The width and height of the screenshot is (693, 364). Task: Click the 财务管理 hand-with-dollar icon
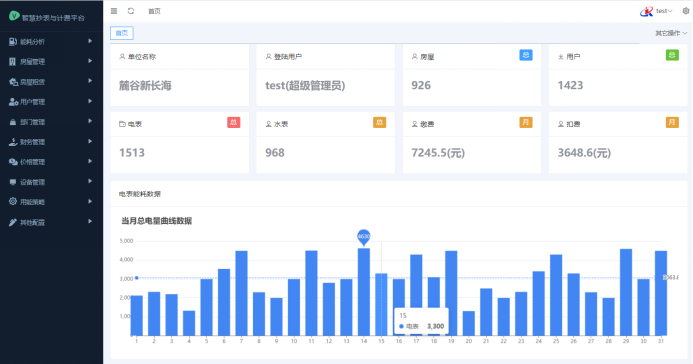pyautogui.click(x=13, y=142)
